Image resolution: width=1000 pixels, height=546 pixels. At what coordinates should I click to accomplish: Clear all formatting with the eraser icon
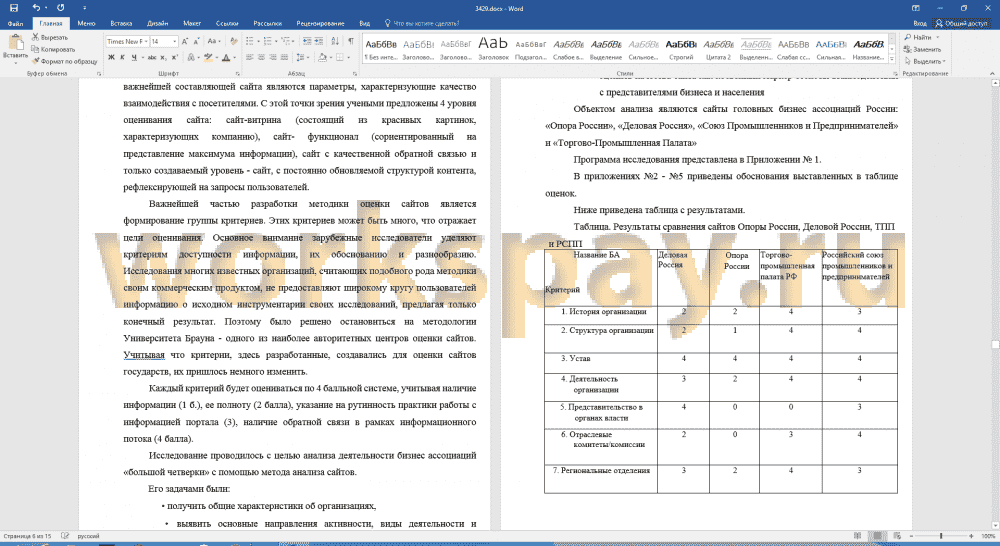[x=234, y=41]
